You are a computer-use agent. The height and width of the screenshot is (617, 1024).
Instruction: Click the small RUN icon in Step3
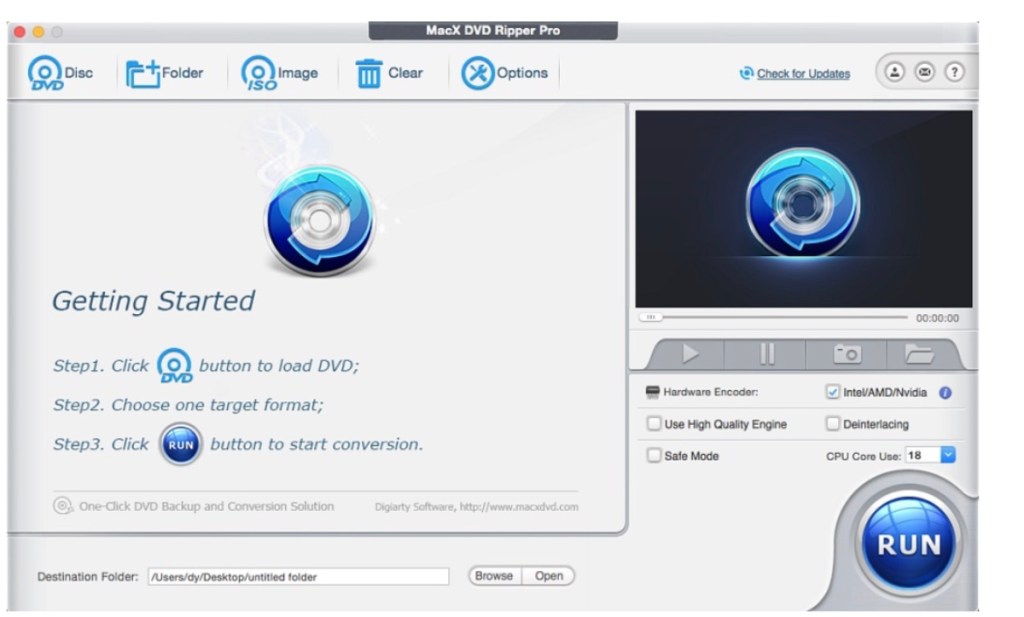click(x=181, y=445)
